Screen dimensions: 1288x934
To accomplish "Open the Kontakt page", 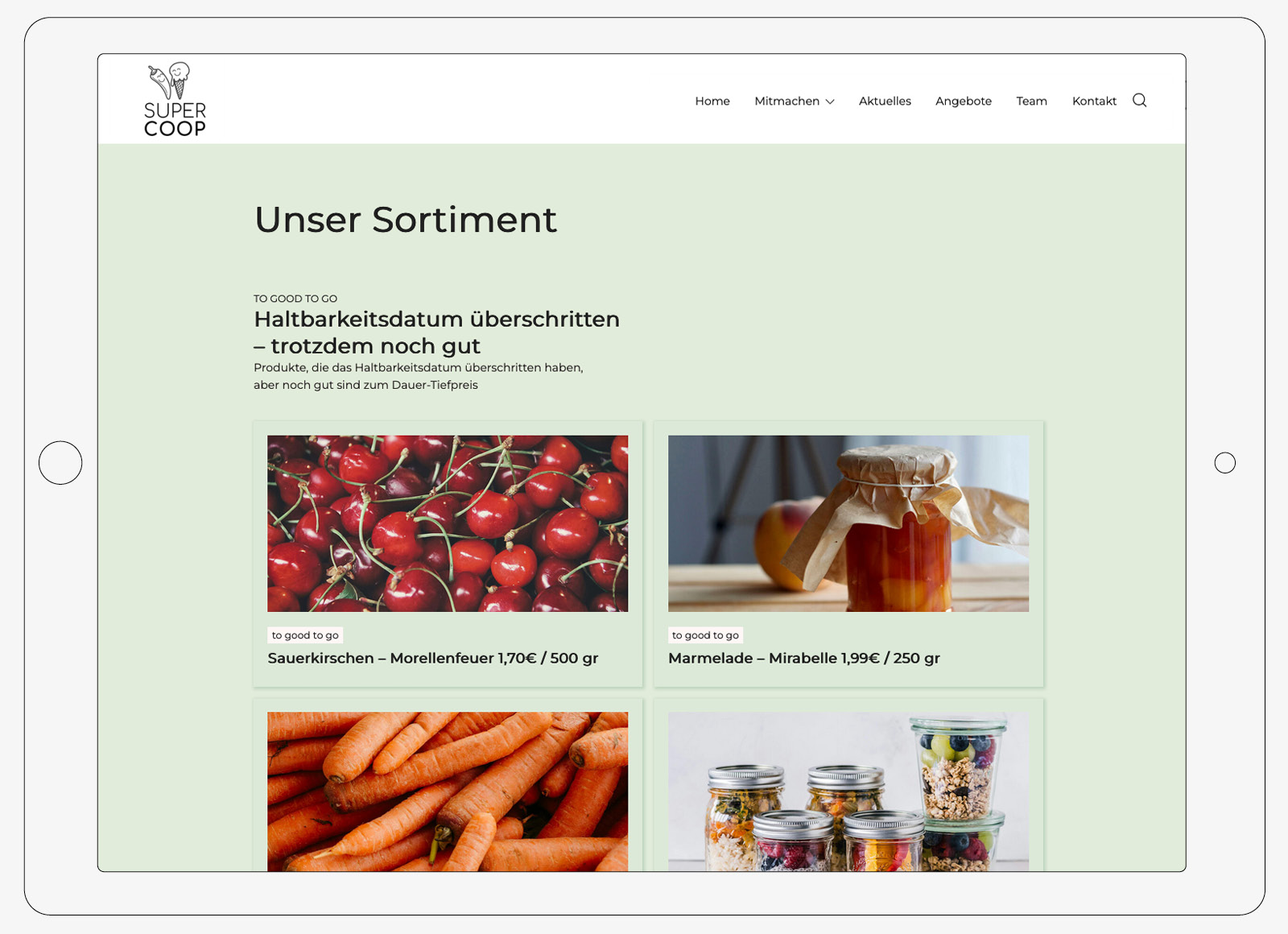I will 1094,101.
